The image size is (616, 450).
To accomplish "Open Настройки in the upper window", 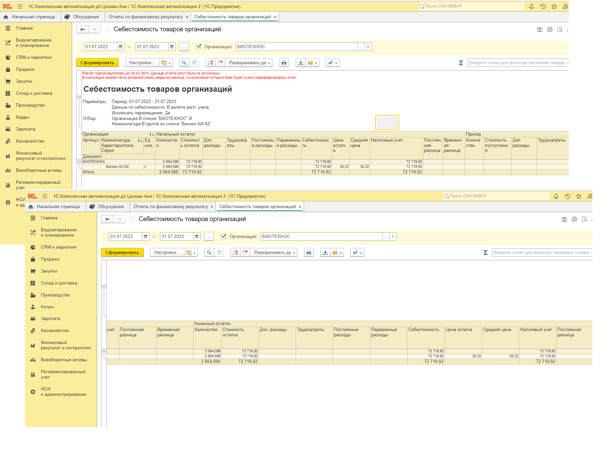I will [142, 62].
